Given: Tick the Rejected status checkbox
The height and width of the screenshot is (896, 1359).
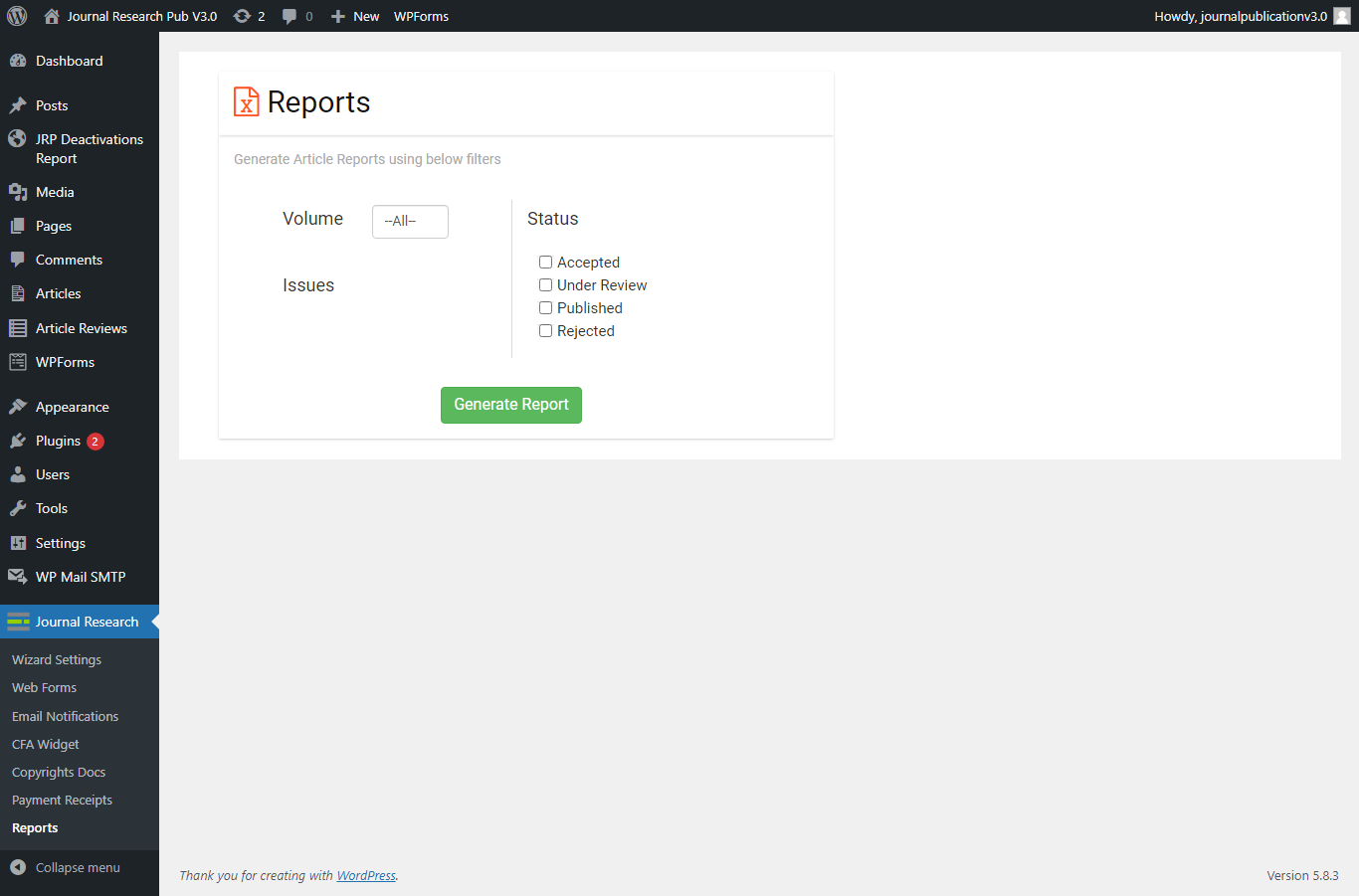Looking at the screenshot, I should pyautogui.click(x=545, y=331).
